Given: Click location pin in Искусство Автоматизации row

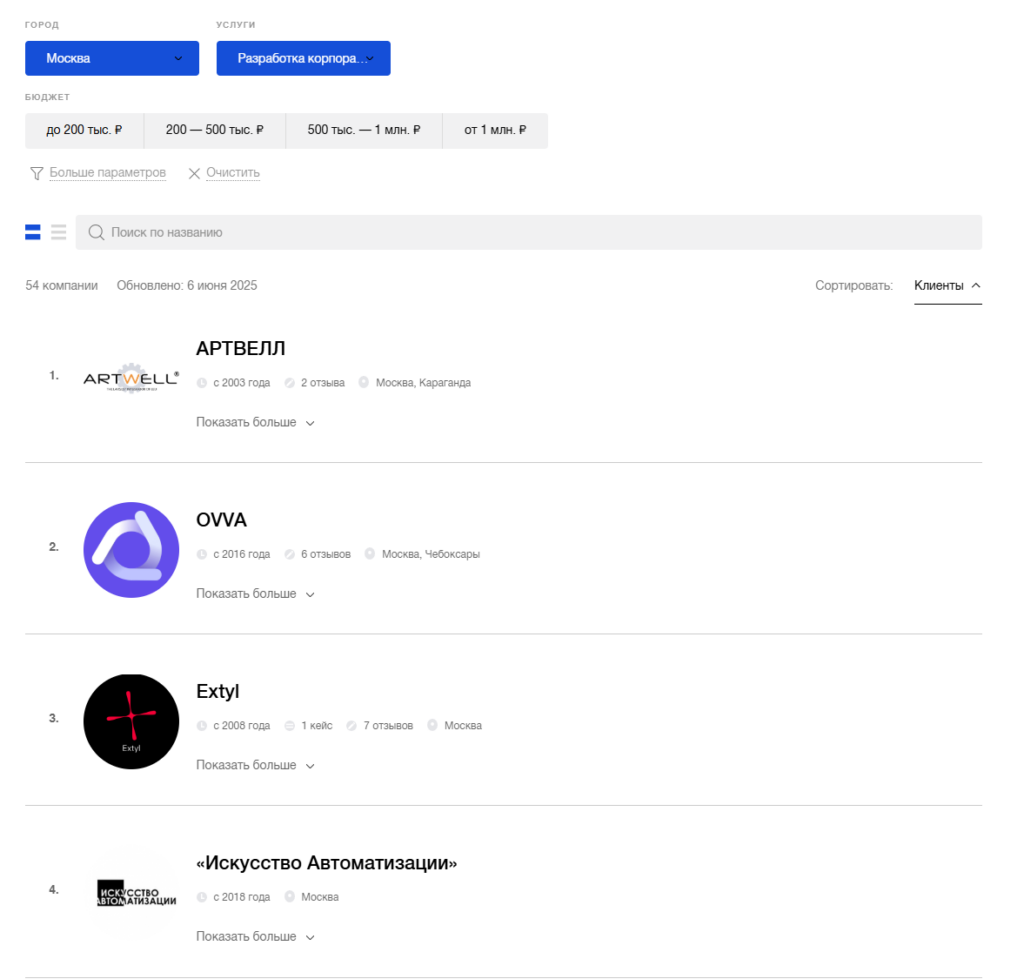Looking at the screenshot, I should click(x=289, y=897).
